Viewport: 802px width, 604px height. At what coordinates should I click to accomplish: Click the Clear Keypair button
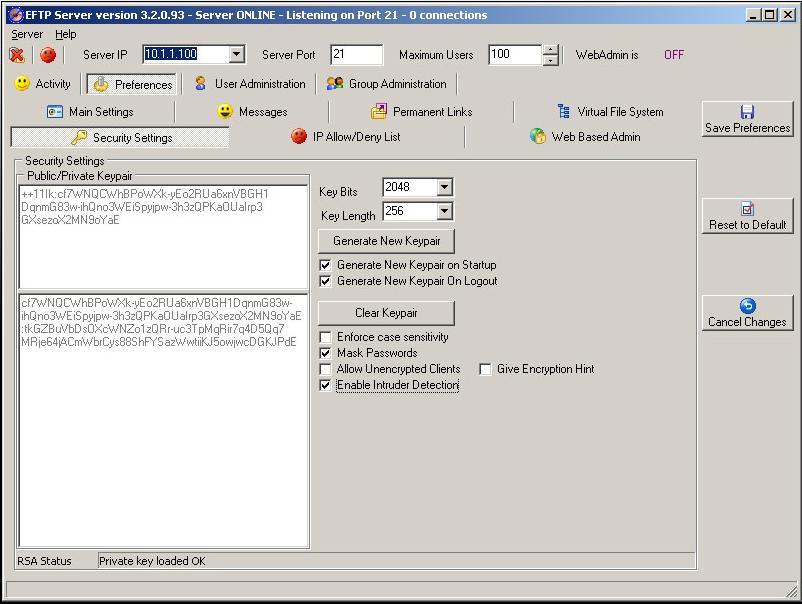(x=386, y=313)
